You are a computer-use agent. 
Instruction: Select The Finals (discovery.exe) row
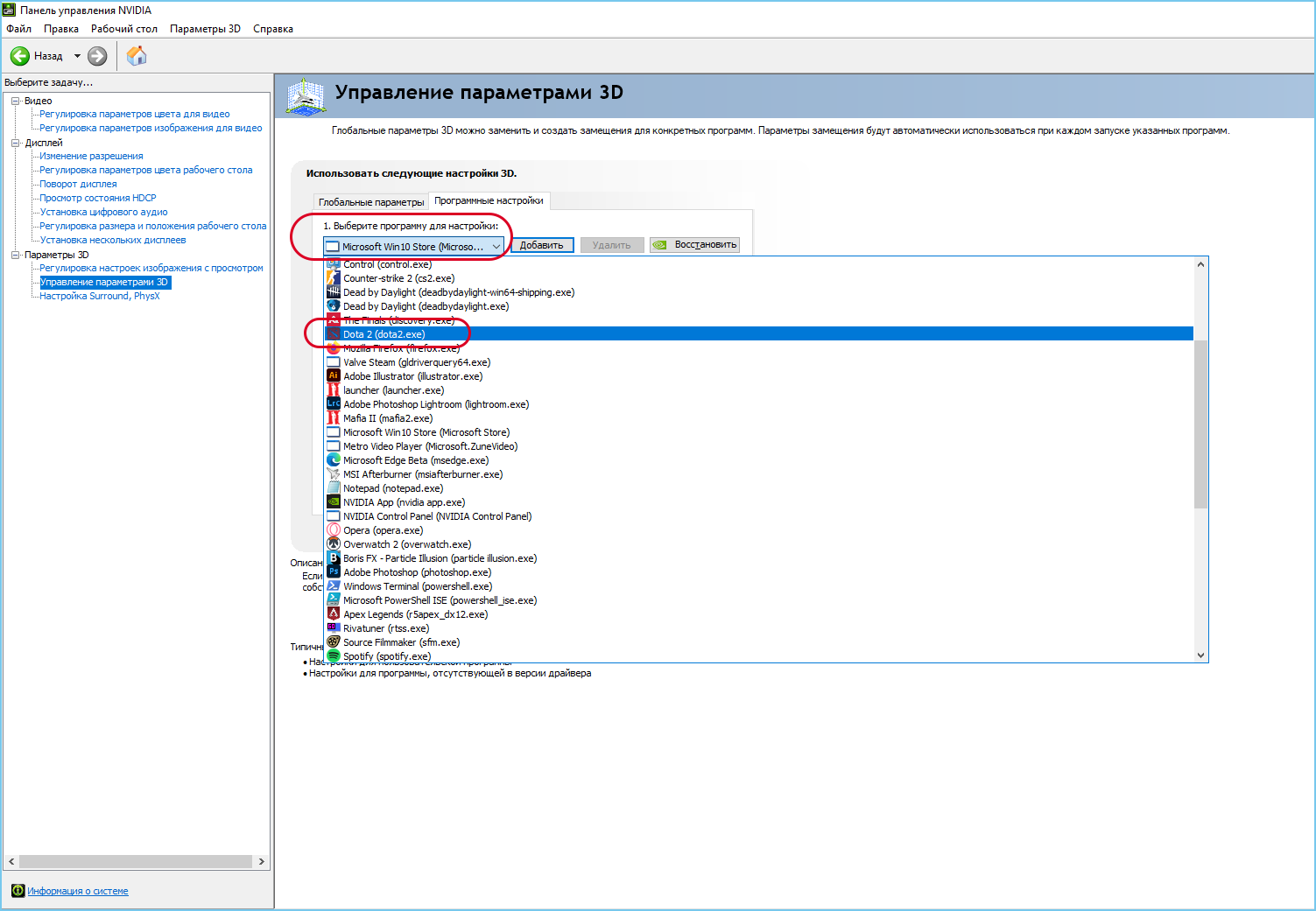[x=759, y=320]
